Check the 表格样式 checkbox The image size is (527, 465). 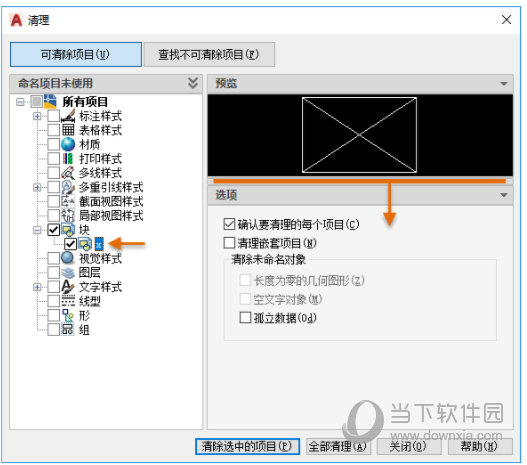point(53,130)
